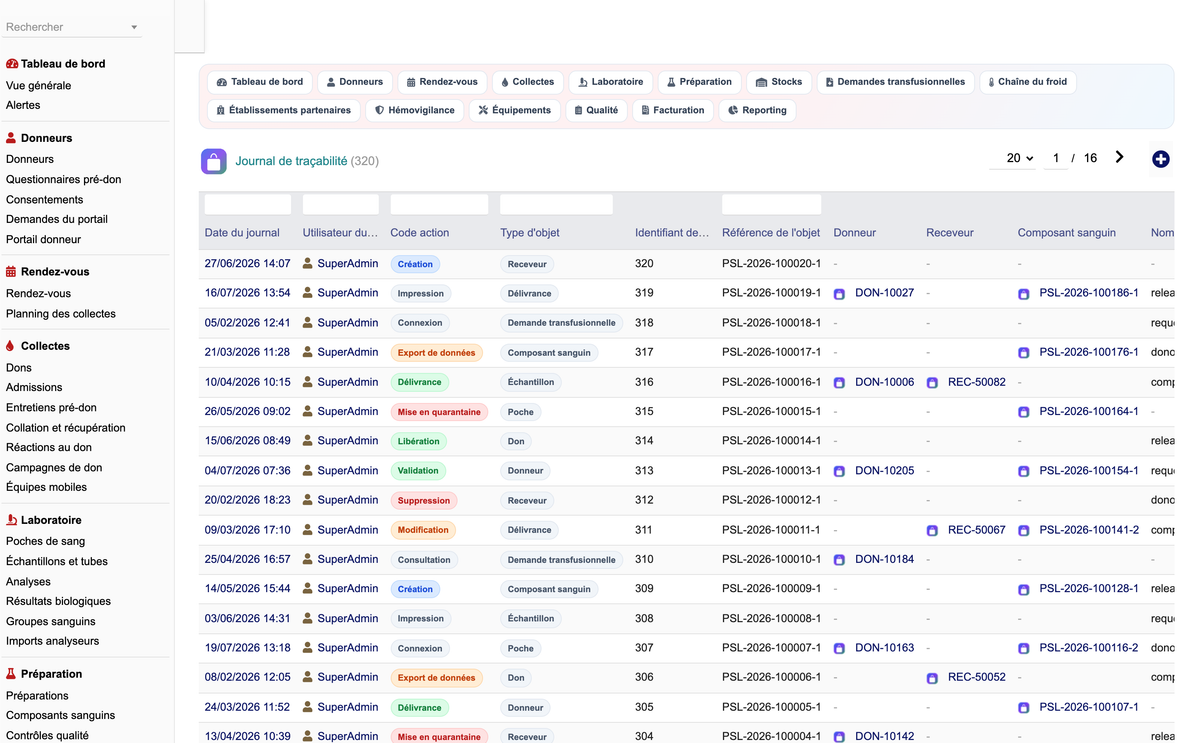Click the Tableau de bord gauge icon in sidebar
This screenshot has height=743, width=1200.
click(12, 64)
